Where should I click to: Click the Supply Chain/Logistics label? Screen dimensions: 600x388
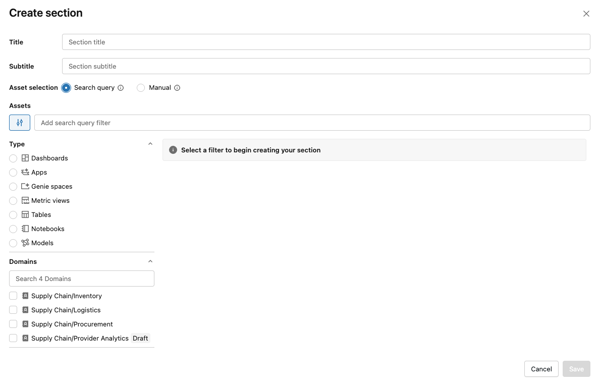click(66, 310)
